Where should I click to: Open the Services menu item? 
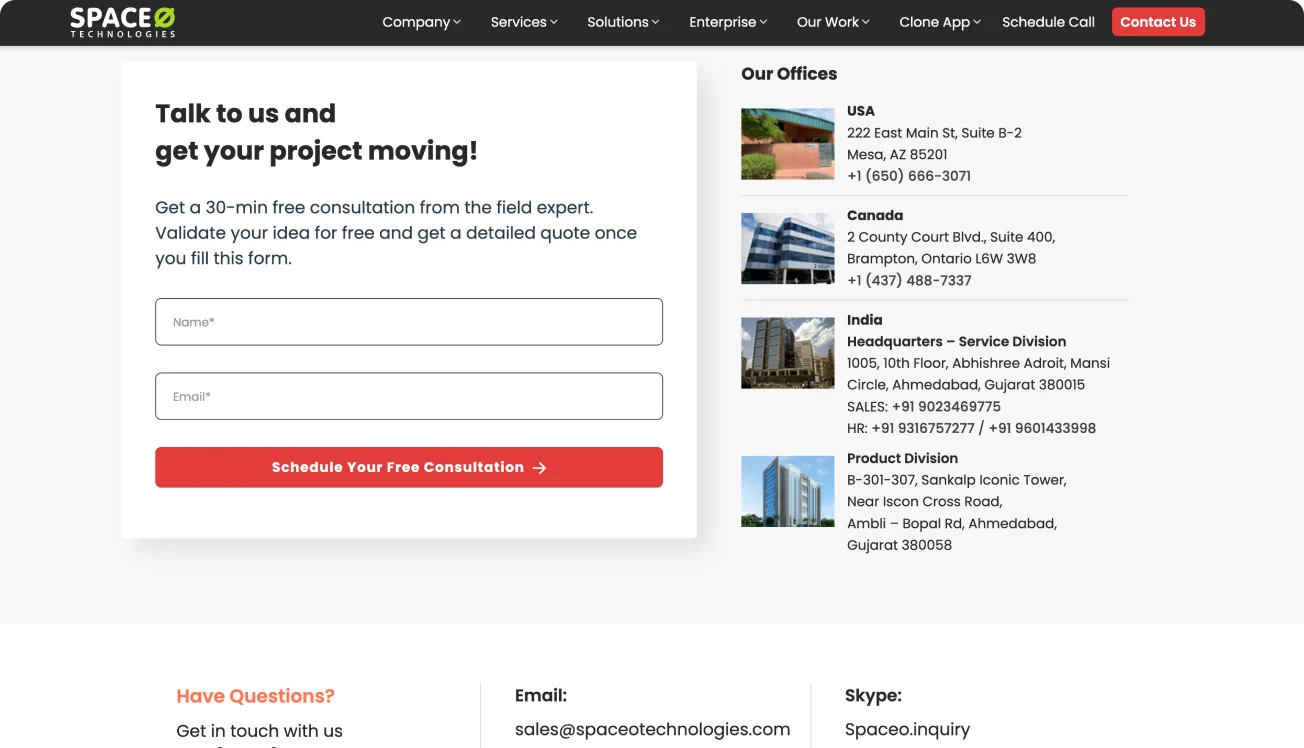click(518, 22)
